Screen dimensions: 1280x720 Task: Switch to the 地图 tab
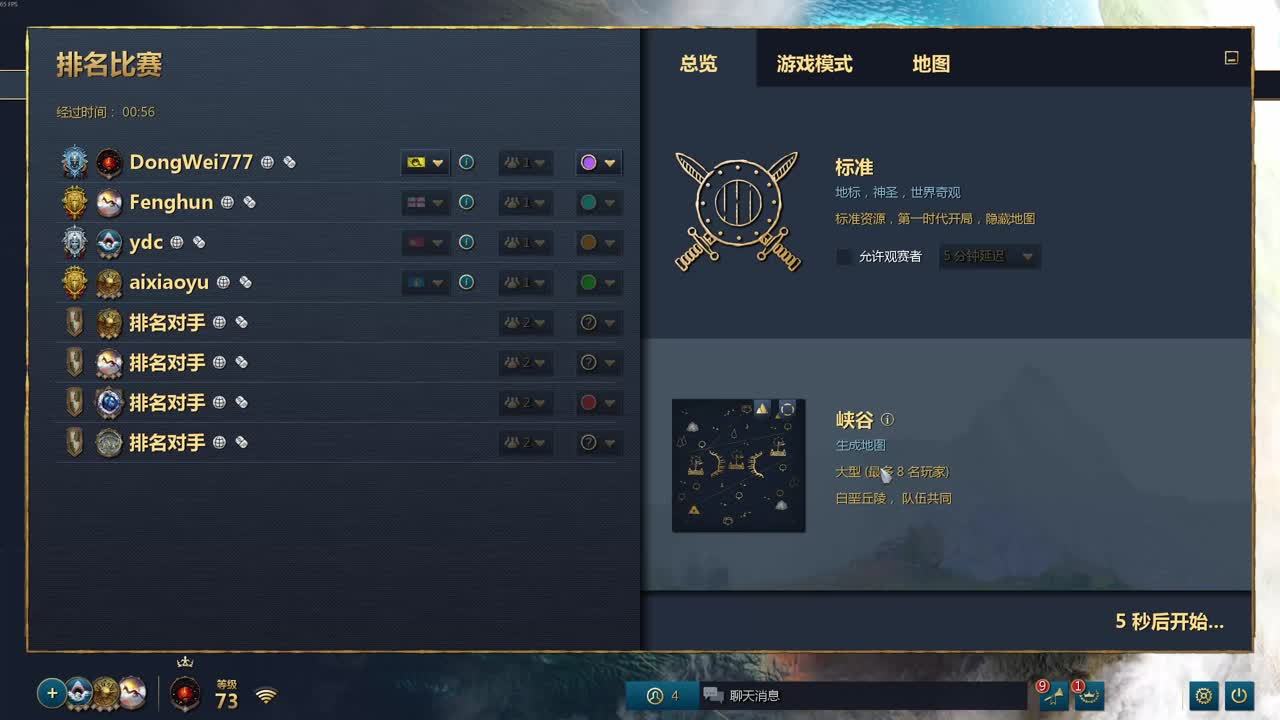[x=931, y=64]
